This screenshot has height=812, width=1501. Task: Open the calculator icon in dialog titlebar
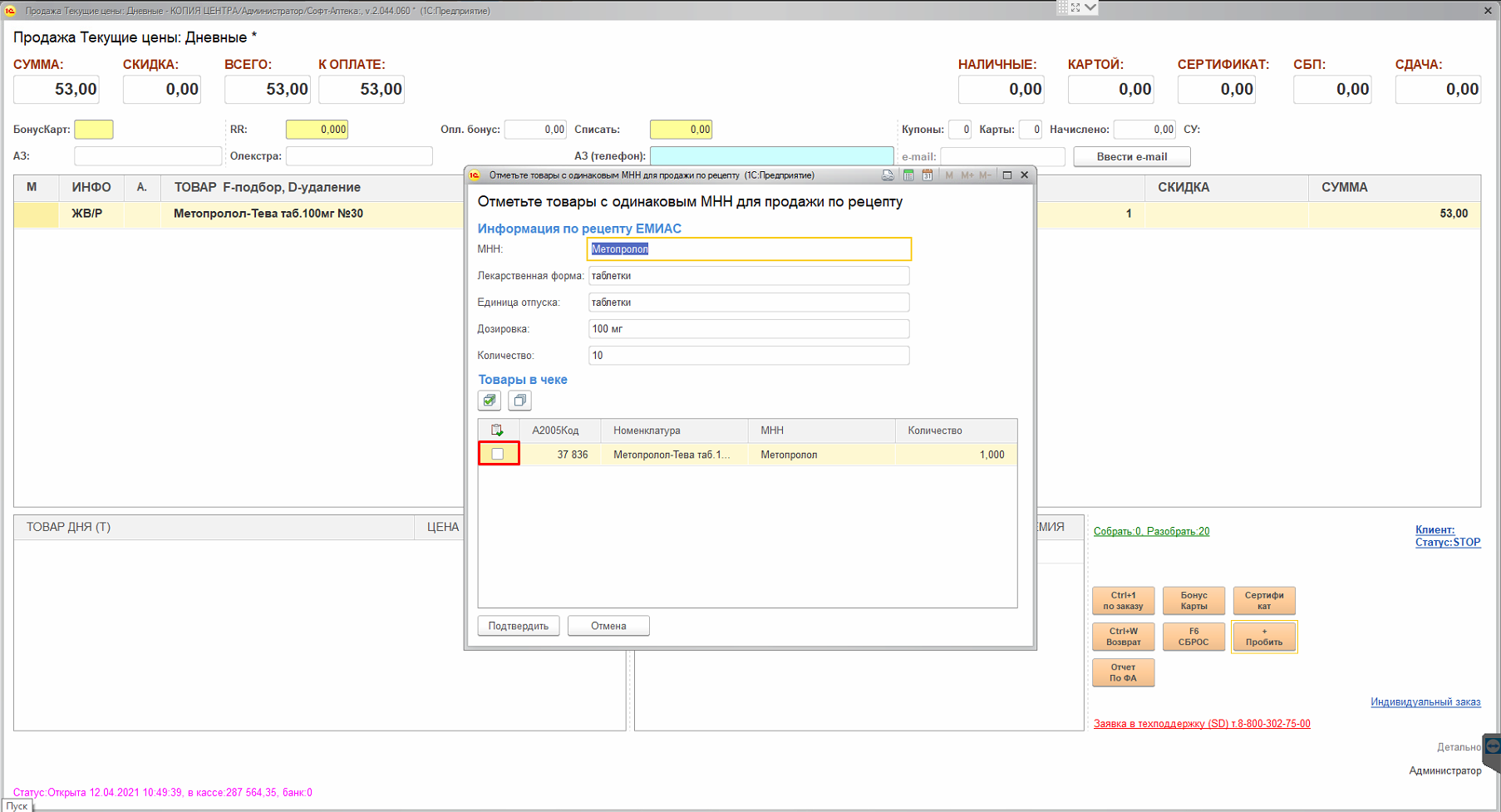tap(908, 175)
